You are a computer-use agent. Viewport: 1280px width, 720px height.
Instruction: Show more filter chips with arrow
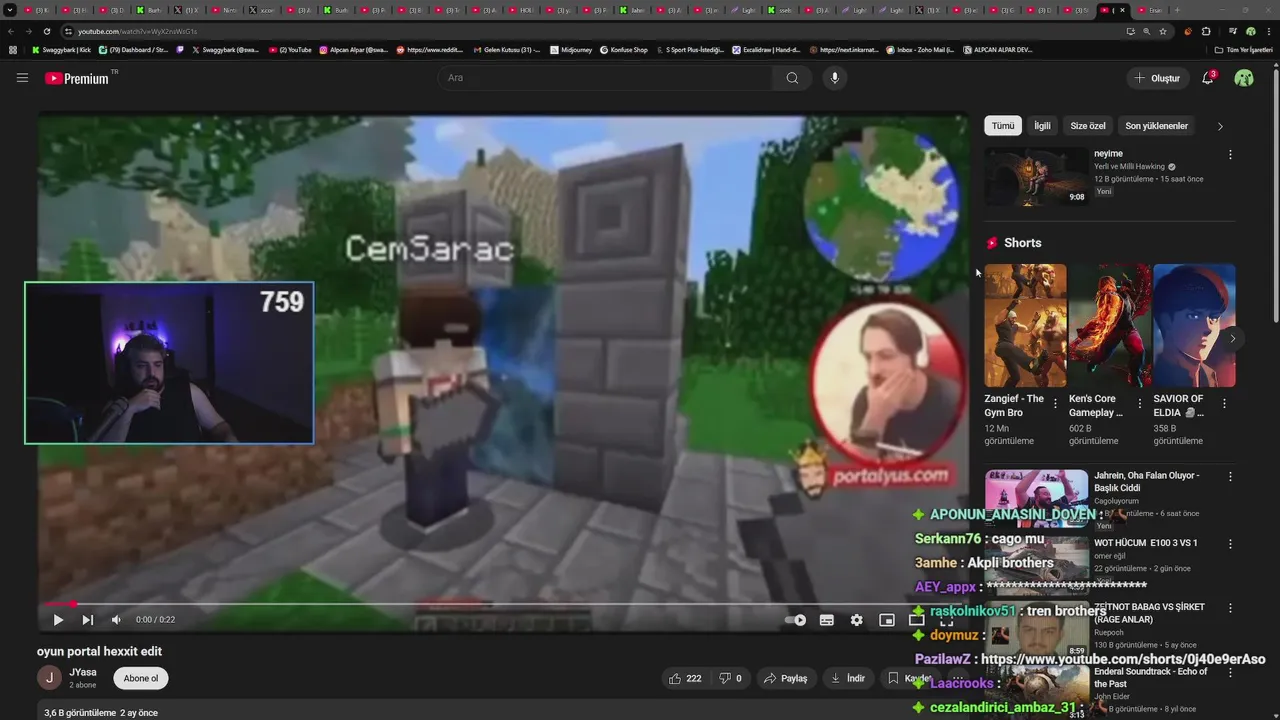(1220, 126)
